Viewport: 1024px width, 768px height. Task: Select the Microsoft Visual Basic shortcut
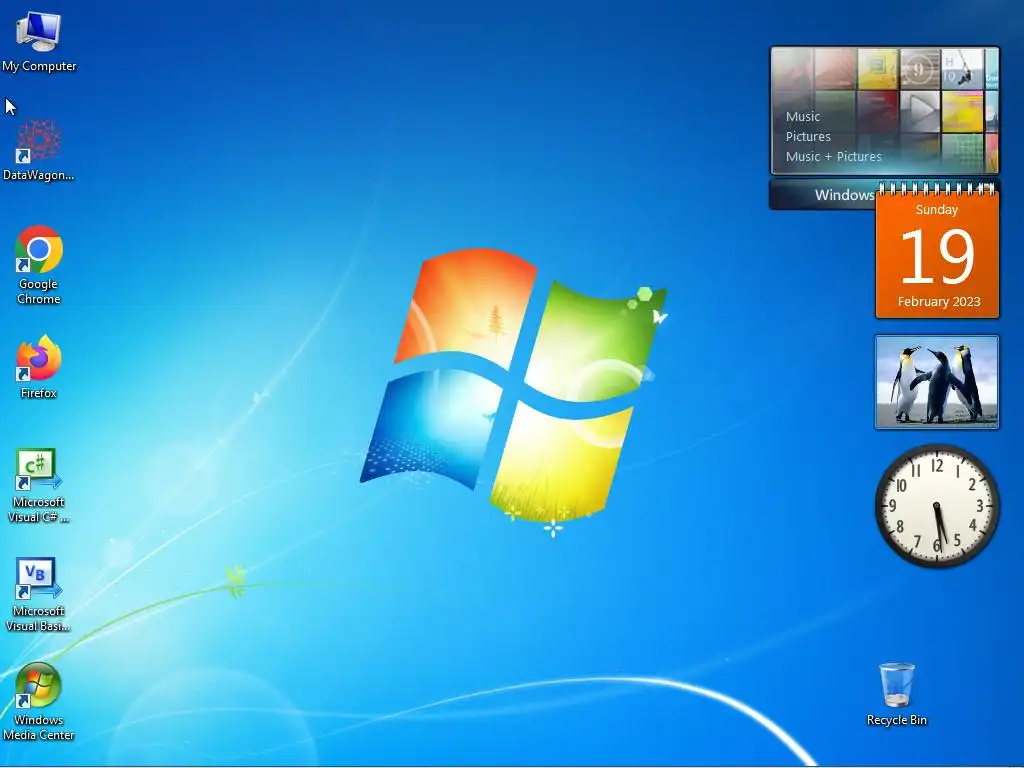point(39,594)
